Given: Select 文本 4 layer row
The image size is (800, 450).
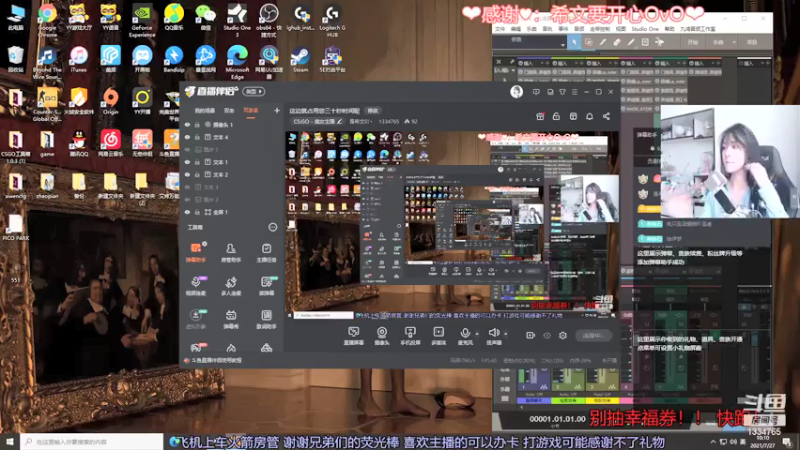Looking at the screenshot, I should [x=232, y=137].
